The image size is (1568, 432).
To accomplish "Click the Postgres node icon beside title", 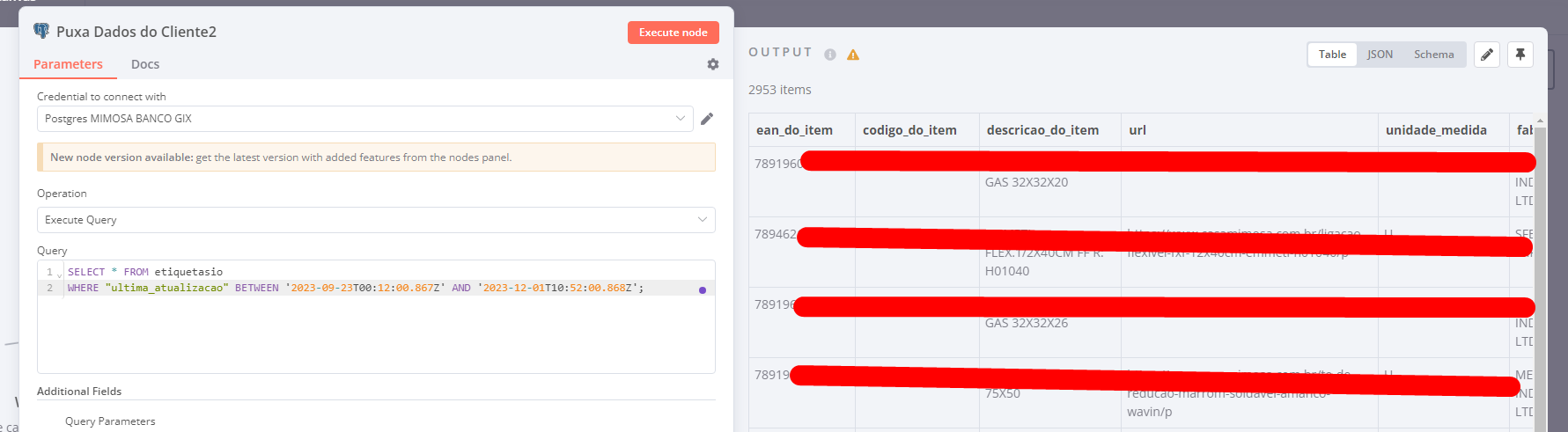I will [41, 31].
